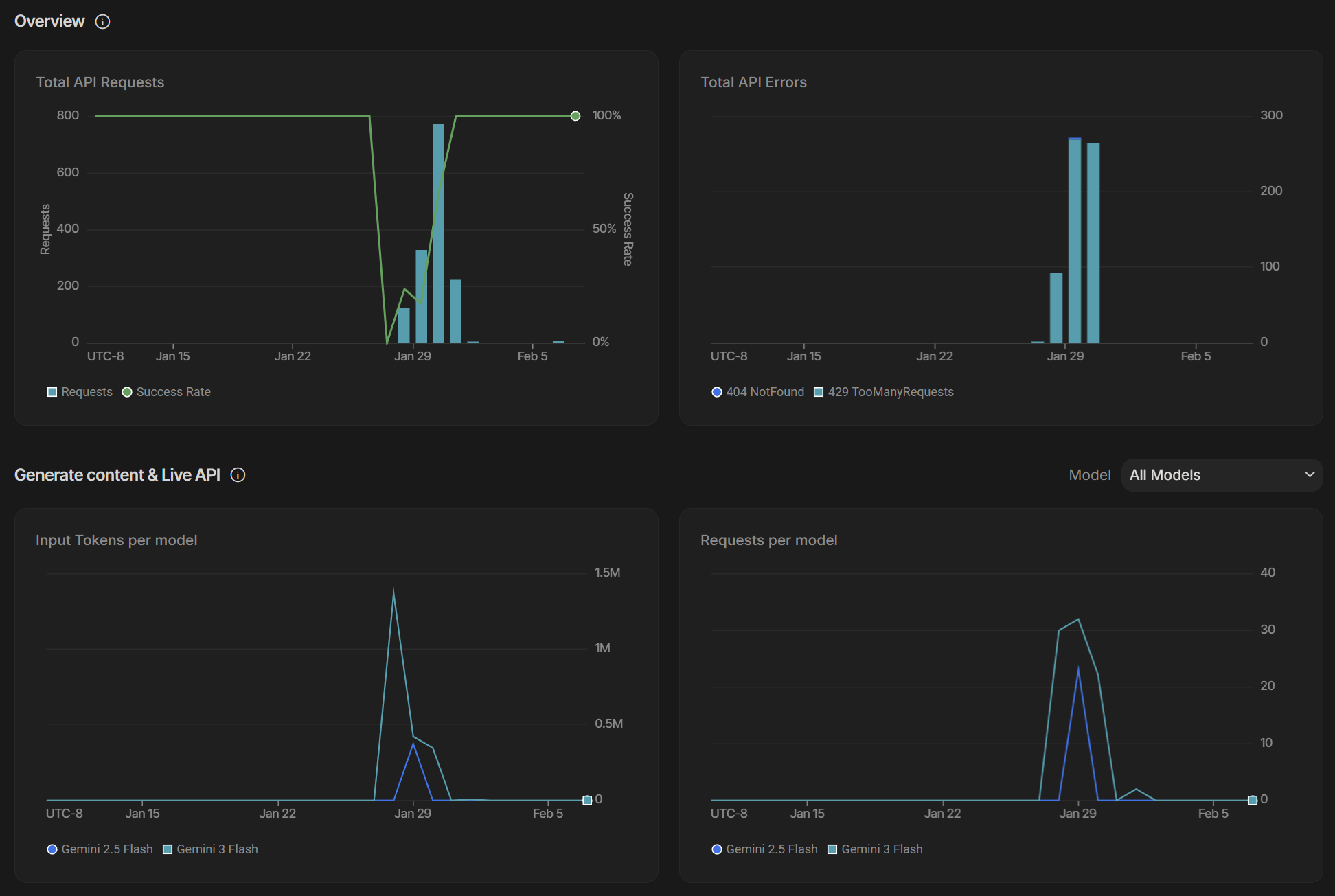The width and height of the screenshot is (1335, 896).
Task: Click the Input Tokens Gemini 3 Flash peak
Action: [393, 590]
